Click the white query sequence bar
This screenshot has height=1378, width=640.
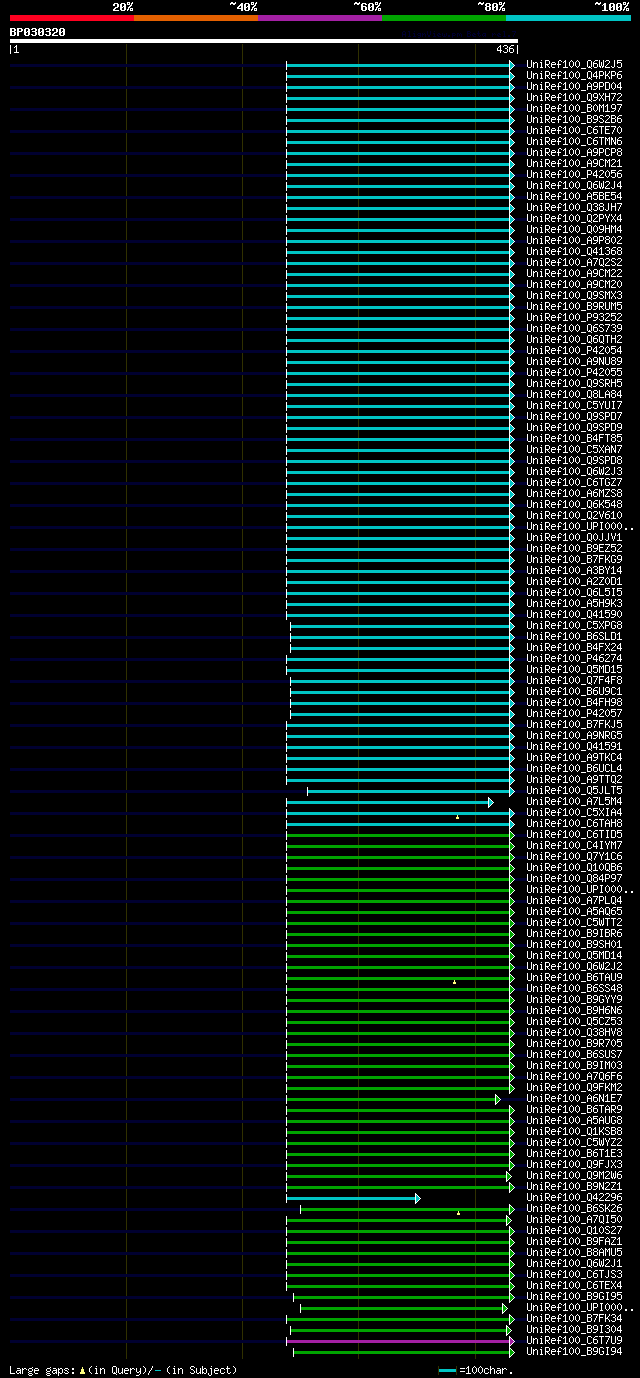(x=264, y=41)
